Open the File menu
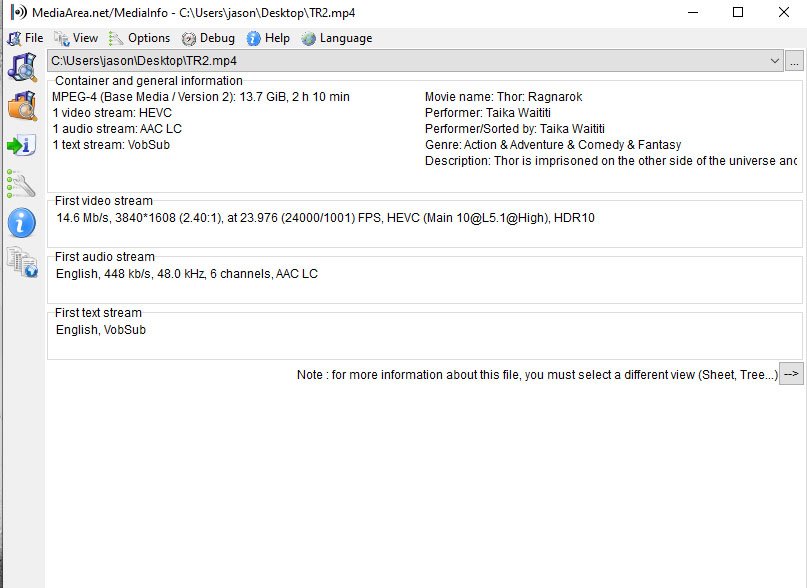Screen dimensions: 807x588 (x=25, y=38)
